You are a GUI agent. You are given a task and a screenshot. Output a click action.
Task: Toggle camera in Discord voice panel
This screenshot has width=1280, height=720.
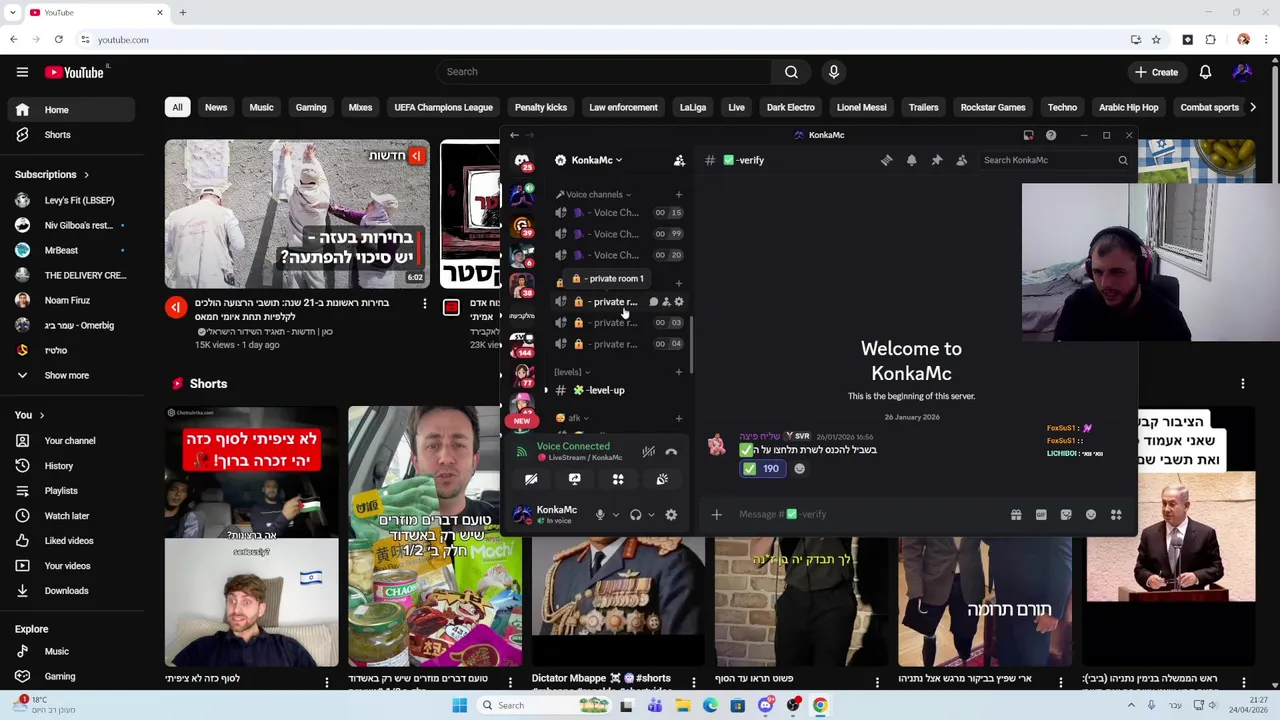tap(531, 480)
